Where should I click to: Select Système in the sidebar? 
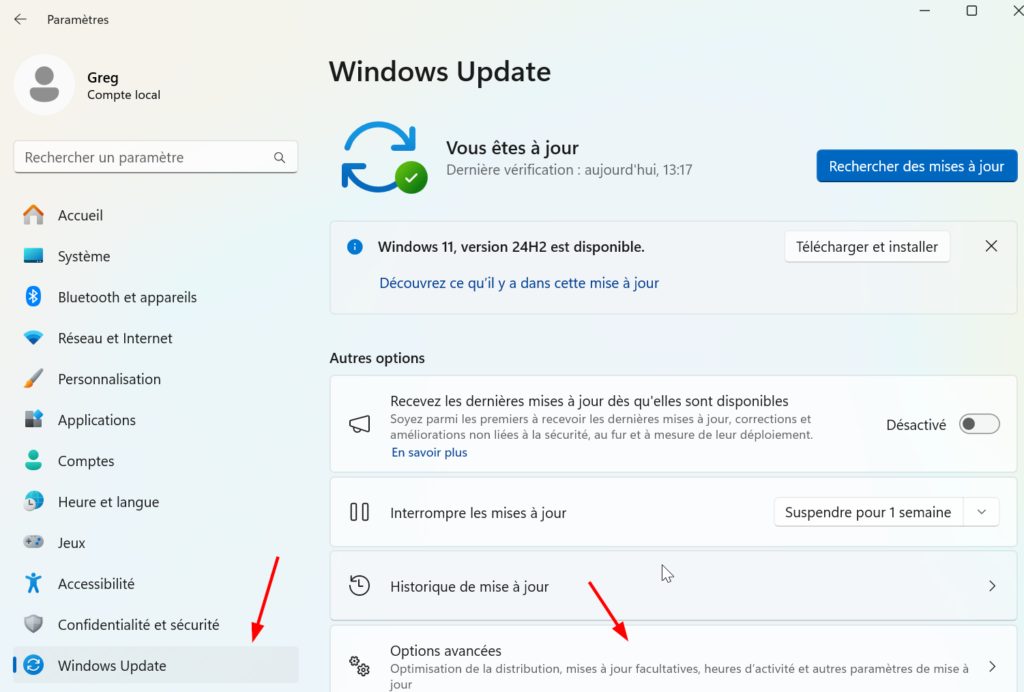point(155,256)
